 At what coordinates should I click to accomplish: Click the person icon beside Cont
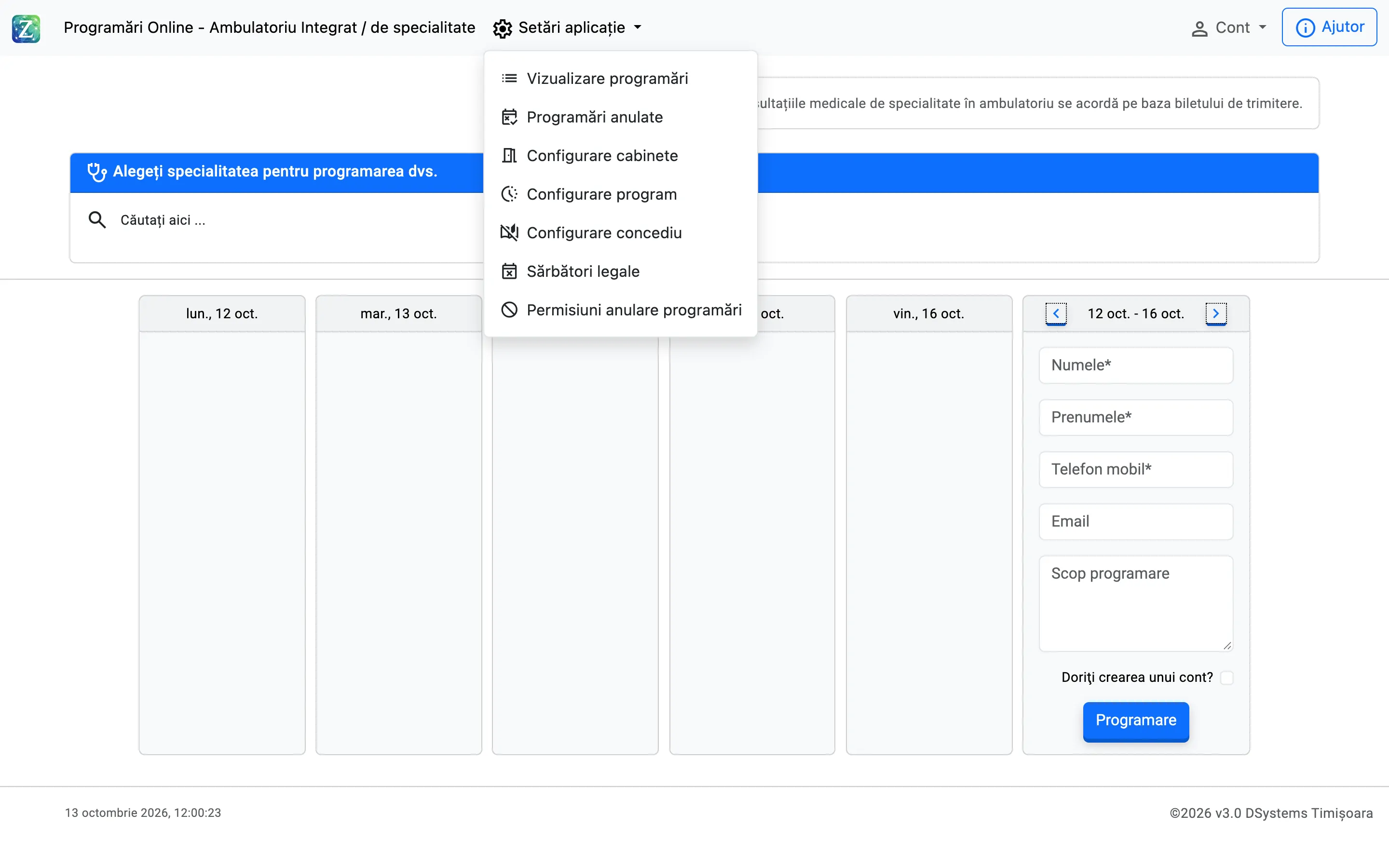[1199, 29]
